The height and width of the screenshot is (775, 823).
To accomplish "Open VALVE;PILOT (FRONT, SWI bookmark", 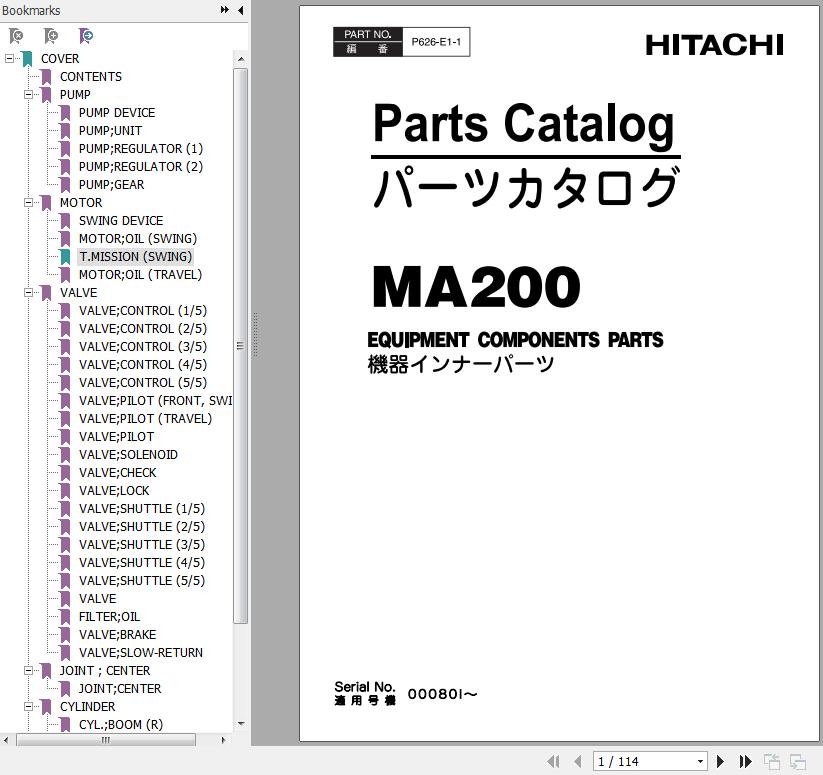I will pos(155,401).
